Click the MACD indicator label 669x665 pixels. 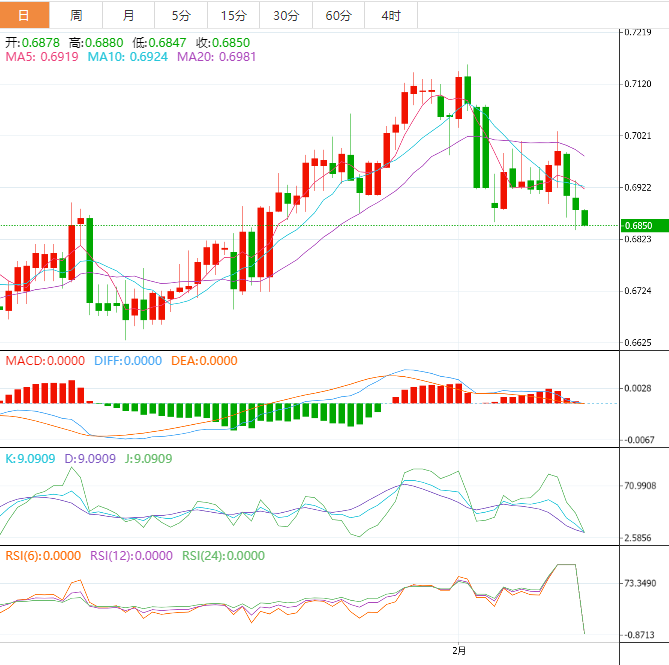click(46, 360)
